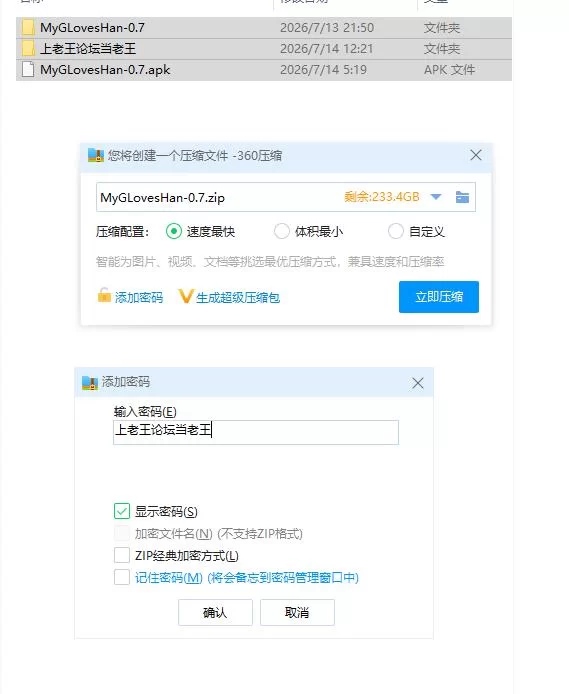Click the 360压缩 logo in the 添加密码 dialog title
The width and height of the screenshot is (569, 694).
tap(90, 383)
